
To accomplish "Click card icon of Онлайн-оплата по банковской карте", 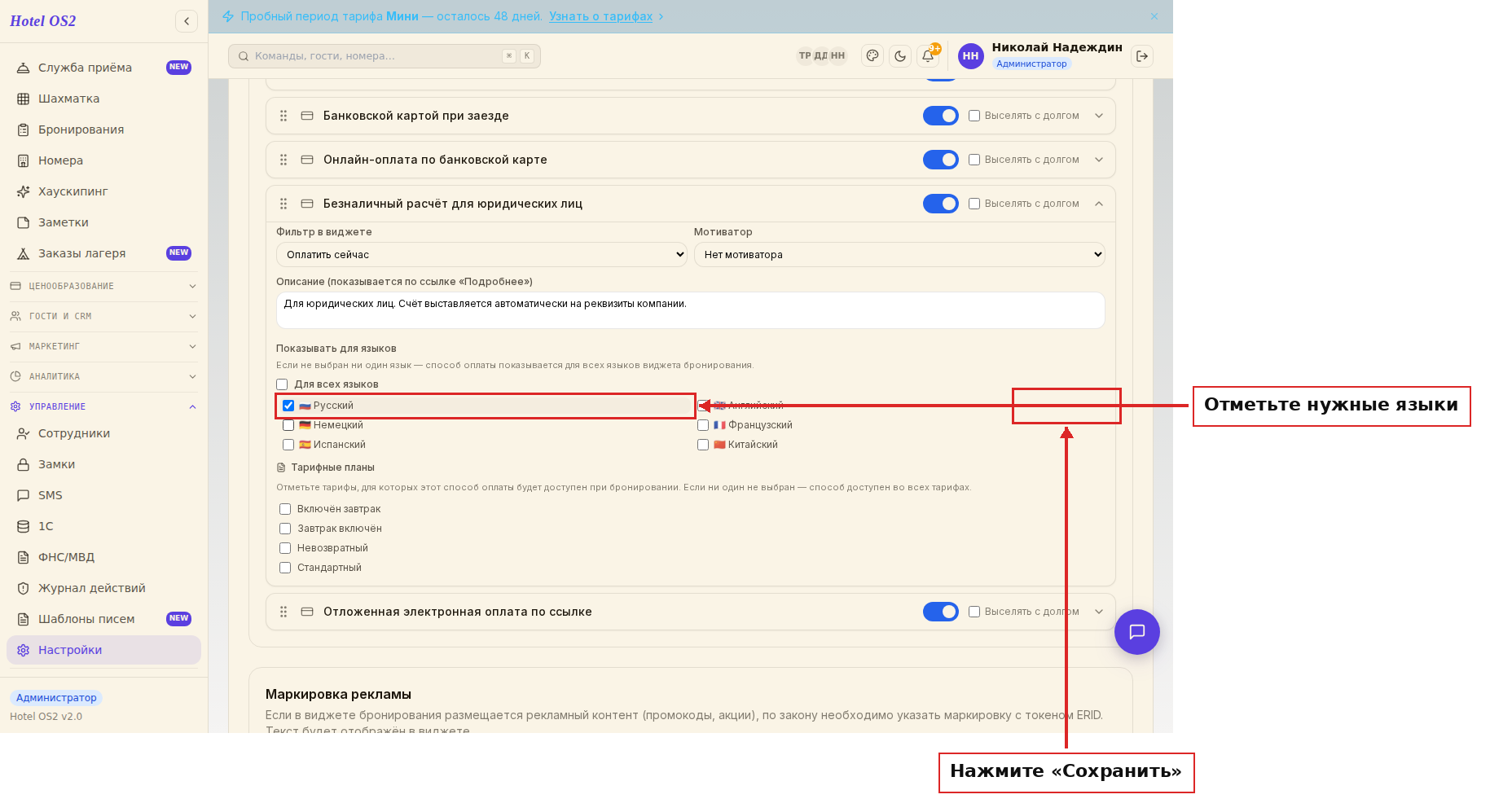I will (307, 160).
